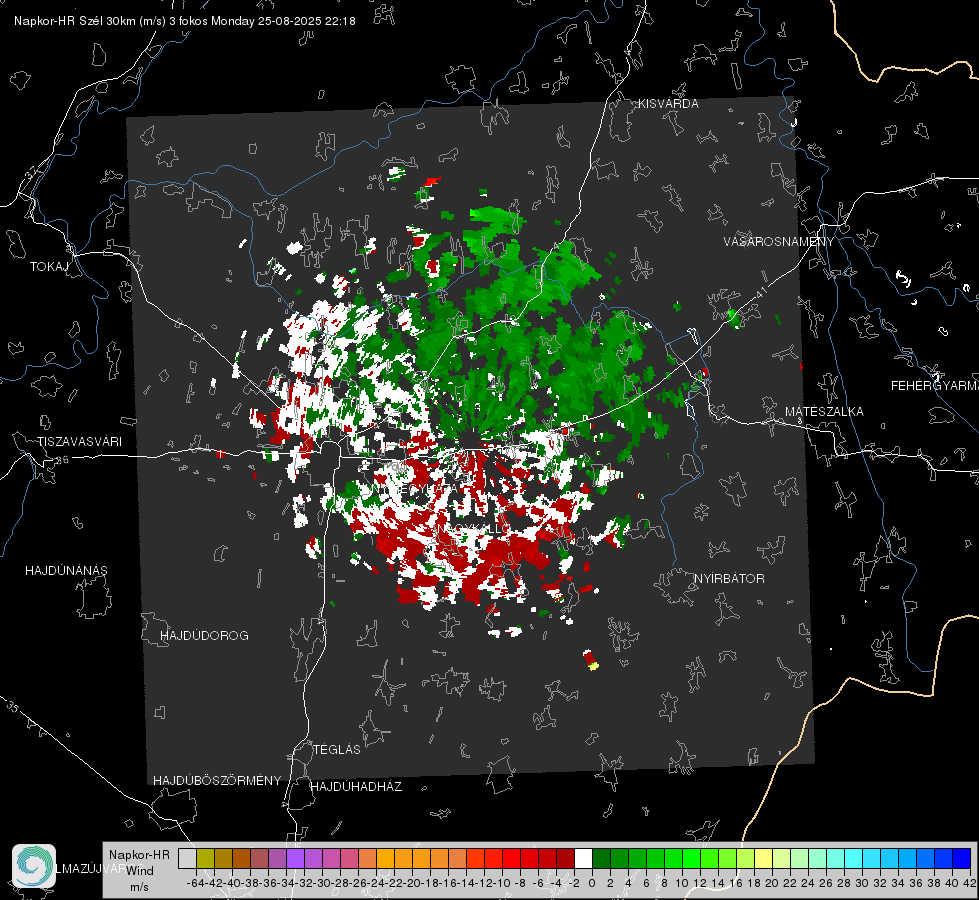Click the HAJDÚNÁNÁS town label
The width and height of the screenshot is (979, 900).
tap(66, 571)
